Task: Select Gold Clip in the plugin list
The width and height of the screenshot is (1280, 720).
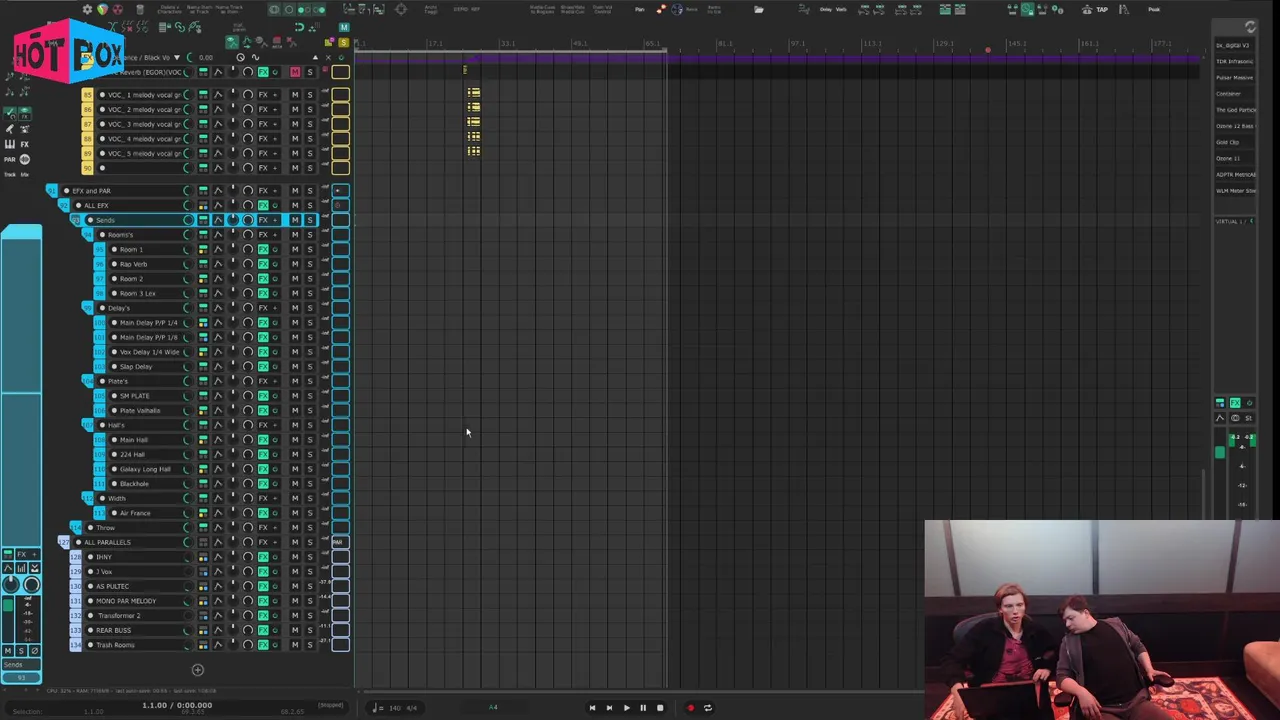Action: 1234,142
